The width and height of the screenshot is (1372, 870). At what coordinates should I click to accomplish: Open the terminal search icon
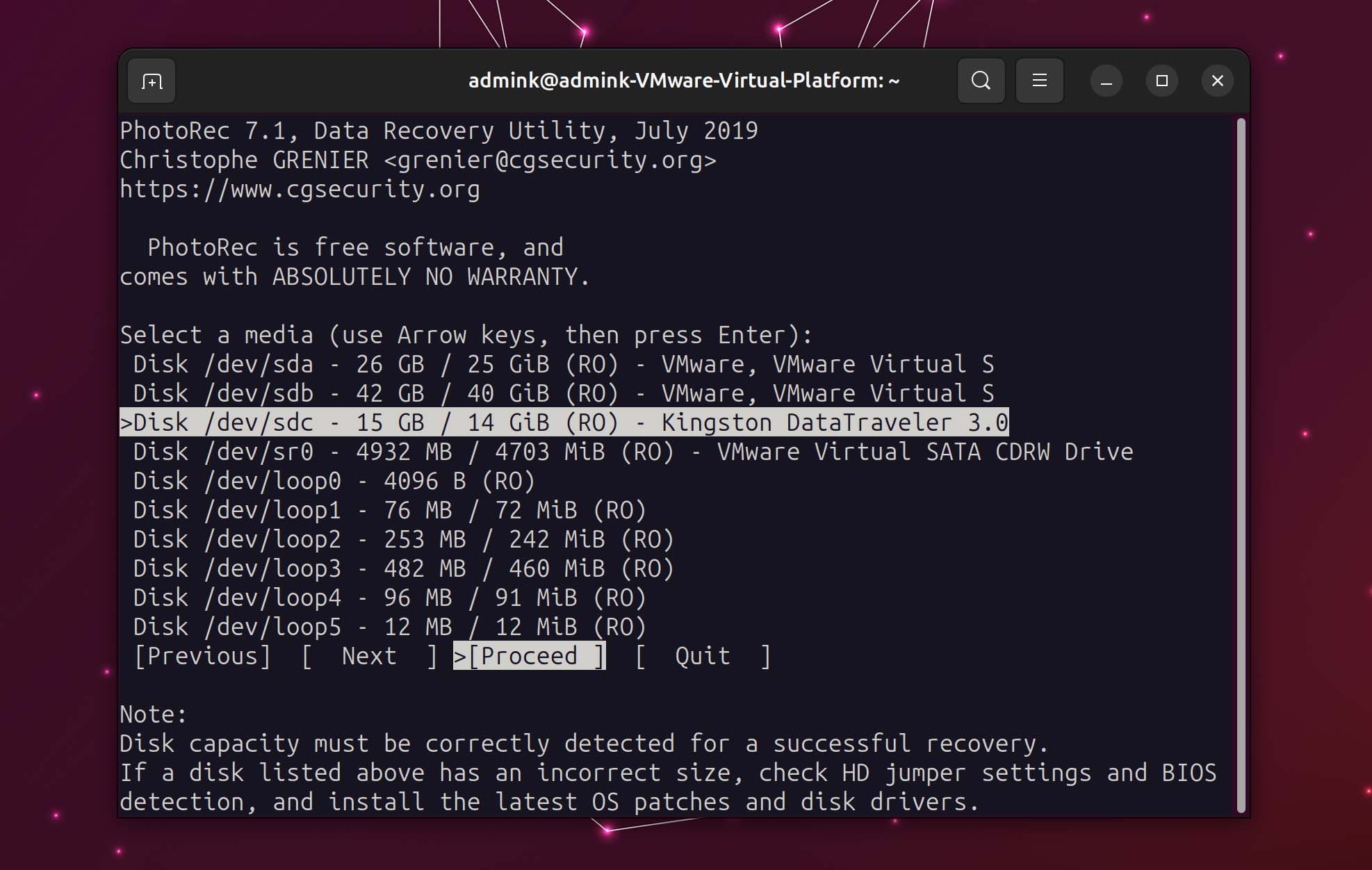tap(981, 81)
